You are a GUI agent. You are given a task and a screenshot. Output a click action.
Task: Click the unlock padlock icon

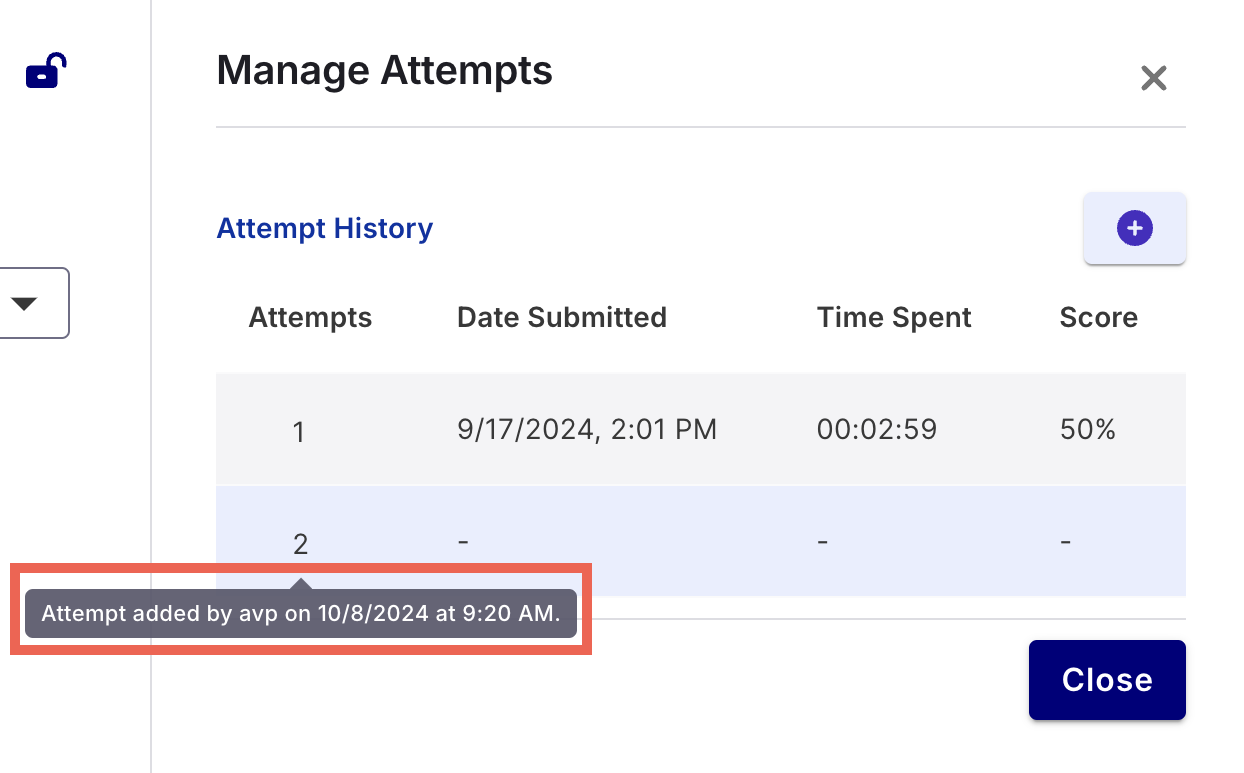(x=46, y=72)
